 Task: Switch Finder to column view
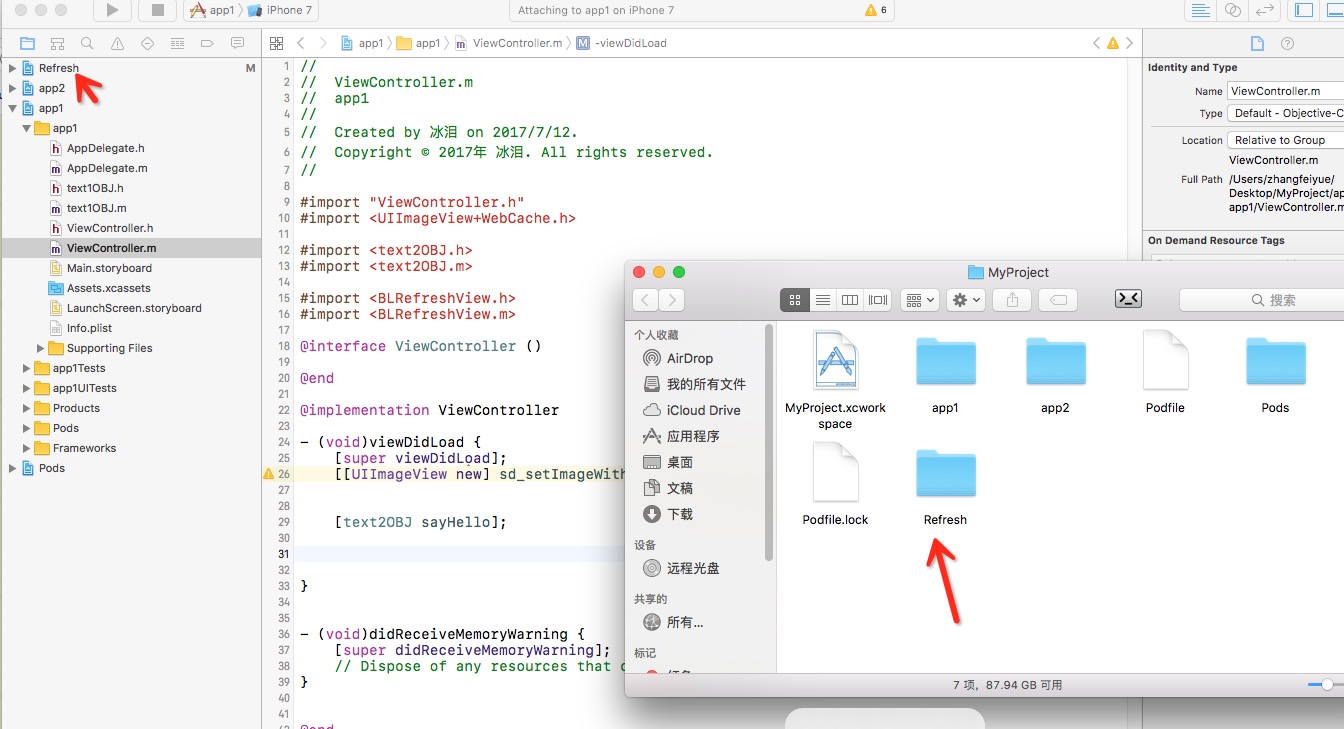point(850,300)
